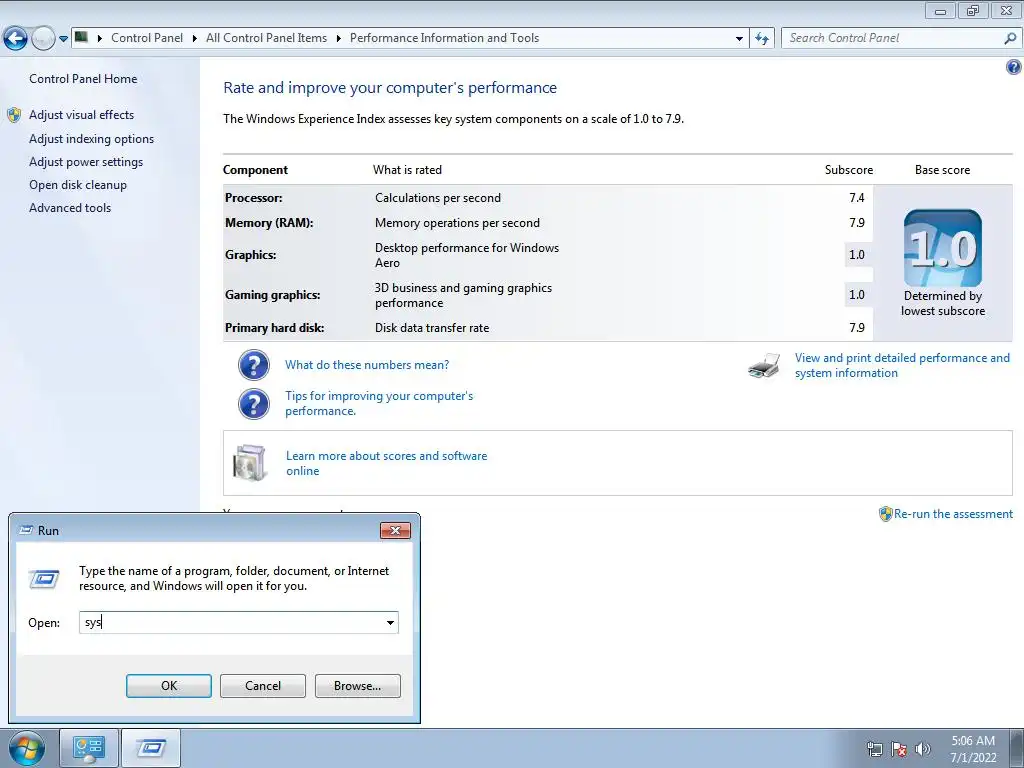Click the Primary hard disk row label

tap(274, 328)
